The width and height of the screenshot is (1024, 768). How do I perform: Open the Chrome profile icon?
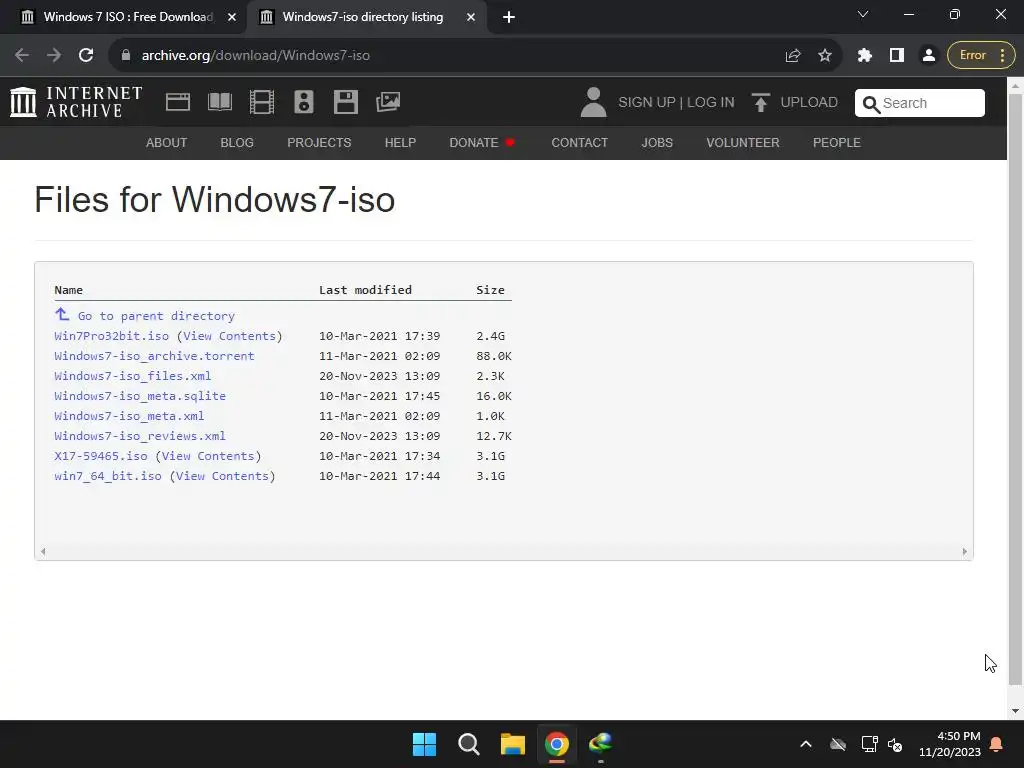coord(929,56)
